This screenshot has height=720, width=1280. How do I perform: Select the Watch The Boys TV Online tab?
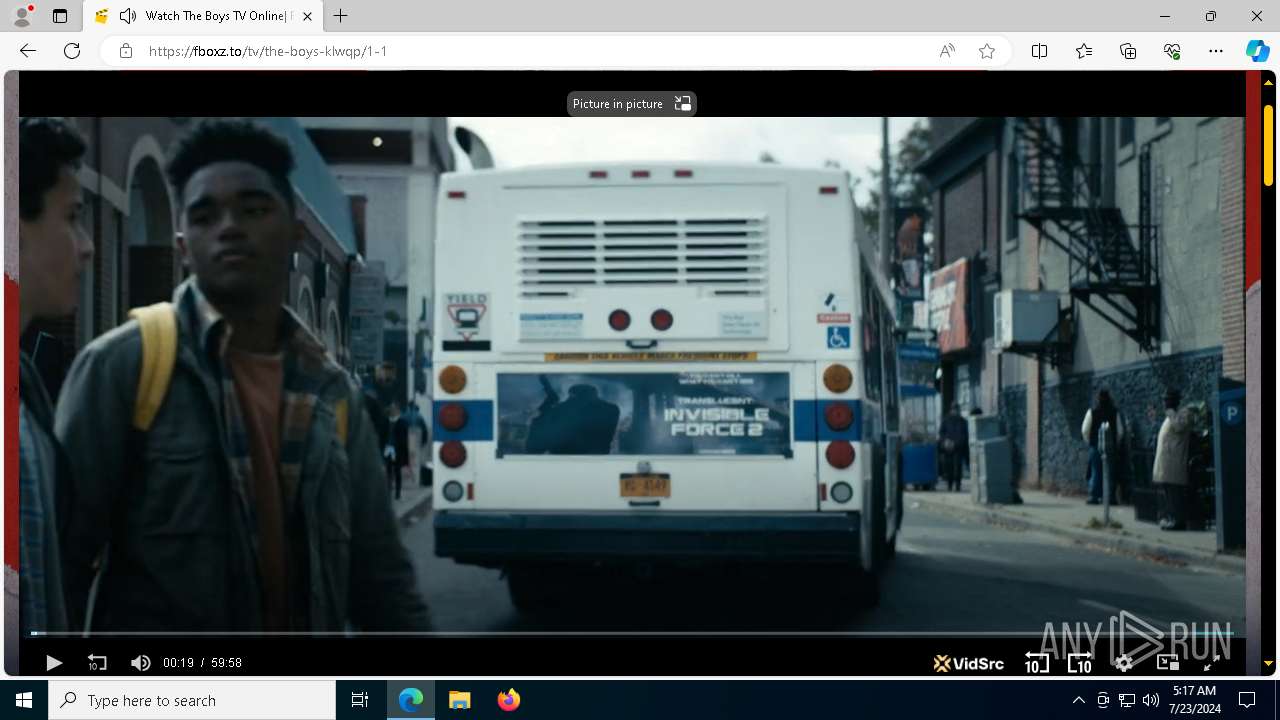(x=203, y=16)
